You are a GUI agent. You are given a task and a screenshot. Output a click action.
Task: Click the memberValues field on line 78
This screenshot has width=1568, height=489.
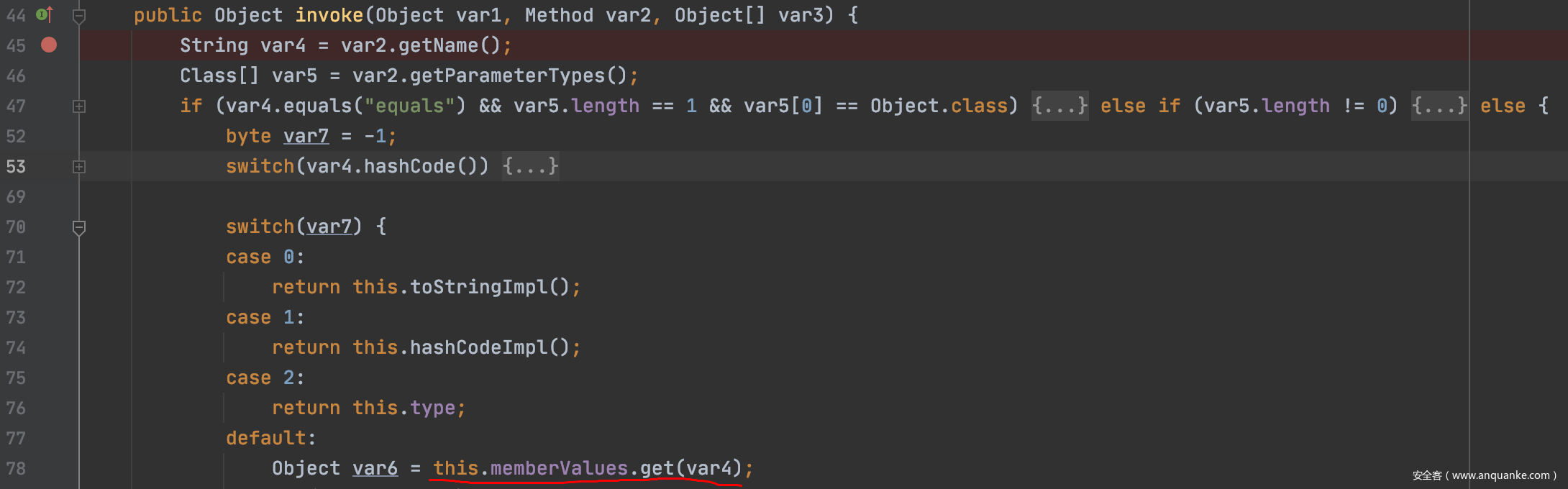tap(559, 469)
